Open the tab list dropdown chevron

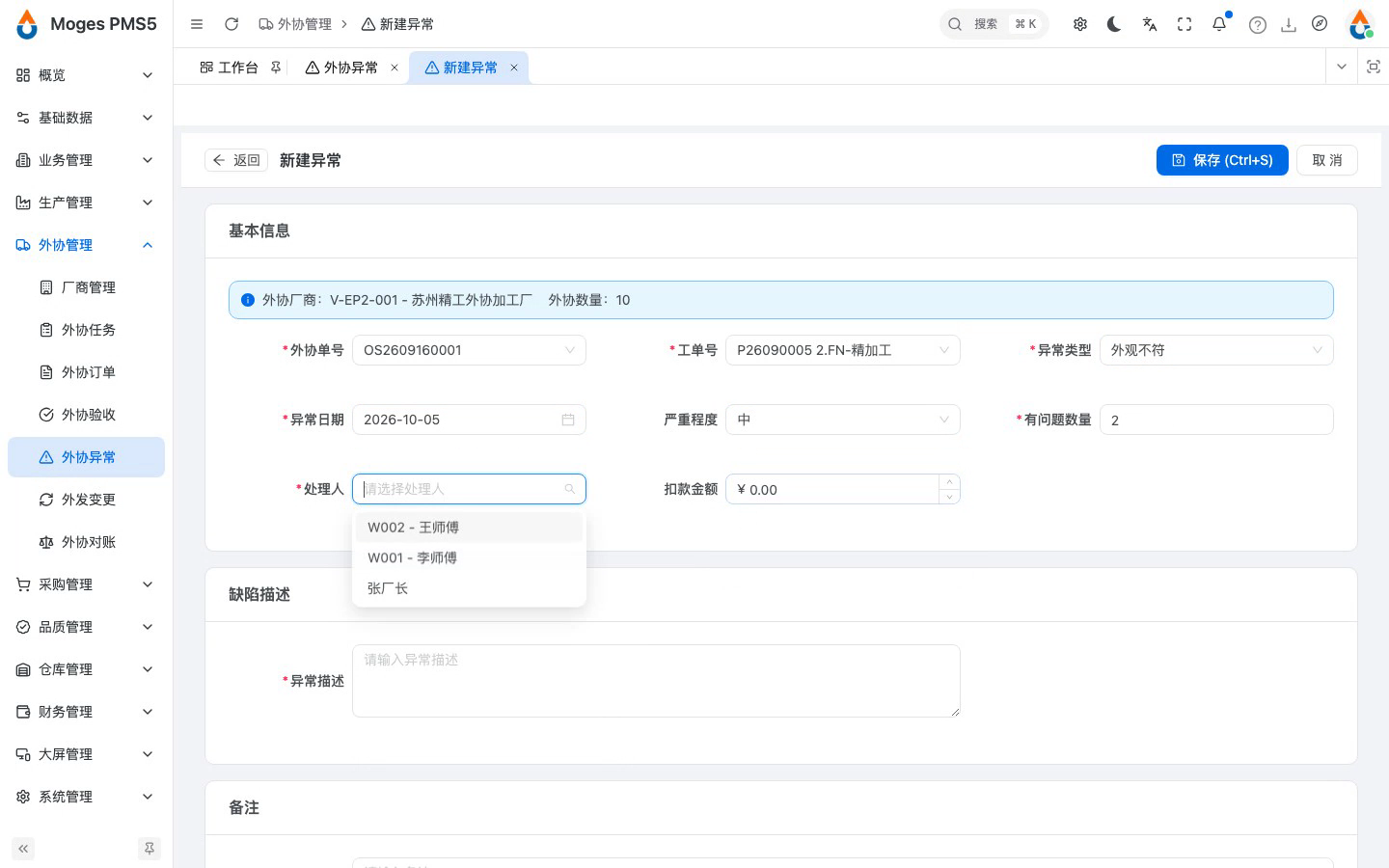point(1342,67)
